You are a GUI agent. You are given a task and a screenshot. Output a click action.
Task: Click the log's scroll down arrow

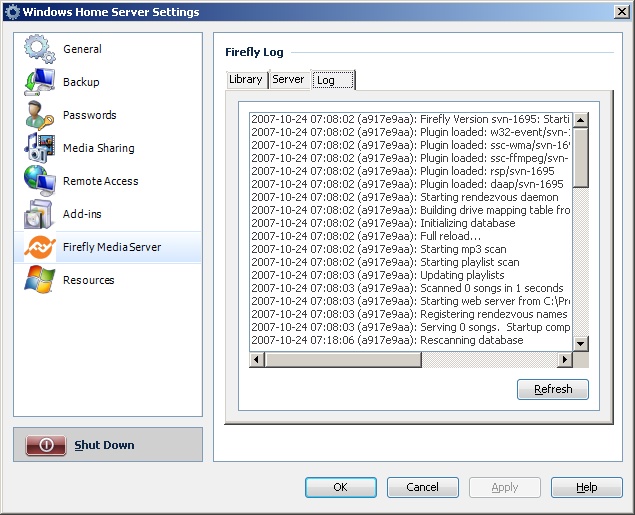pyautogui.click(x=581, y=344)
